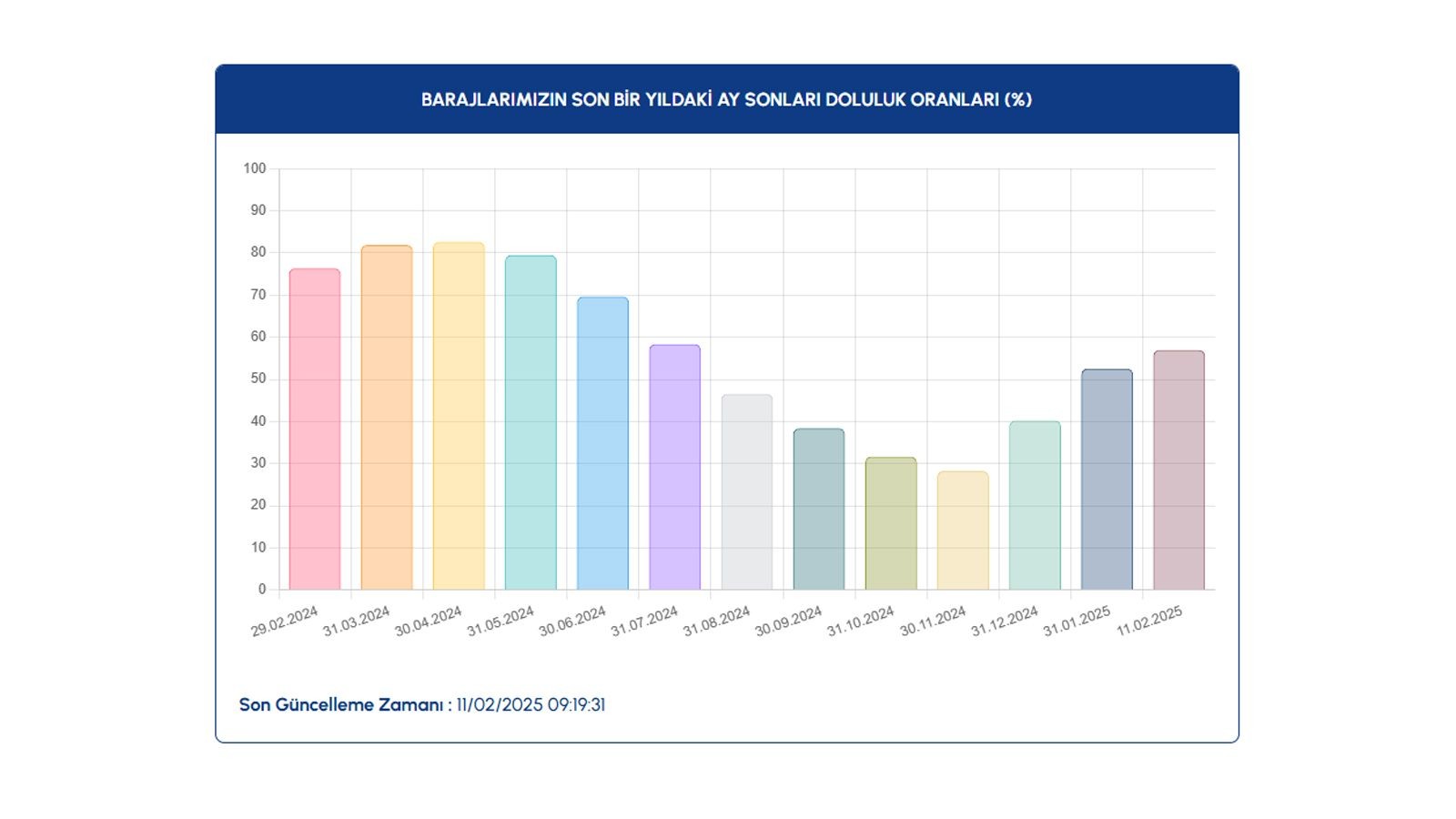The width and height of the screenshot is (1456, 819).
Task: Click the 31.08.2024 axis label
Action: coord(717,621)
